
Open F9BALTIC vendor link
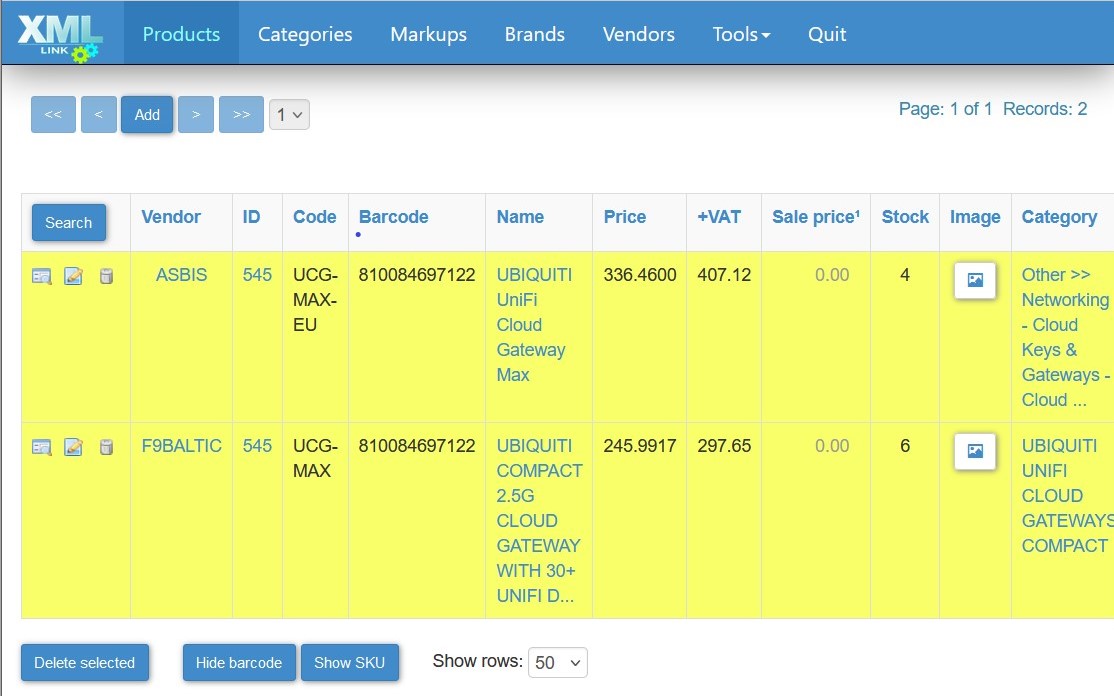pyautogui.click(x=181, y=446)
